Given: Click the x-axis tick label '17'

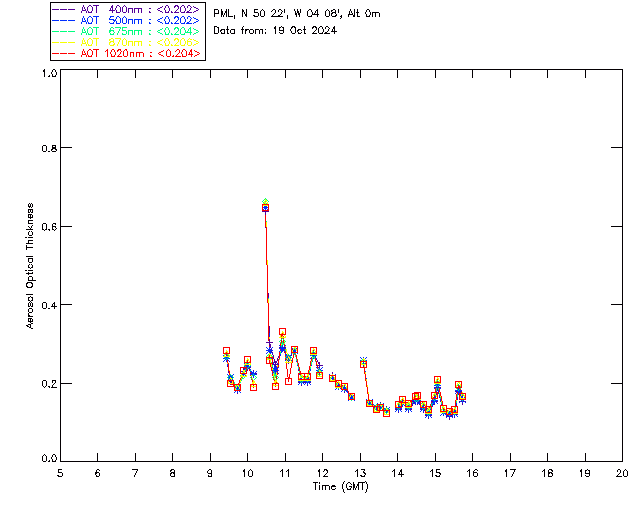Looking at the screenshot, I should [510, 473].
